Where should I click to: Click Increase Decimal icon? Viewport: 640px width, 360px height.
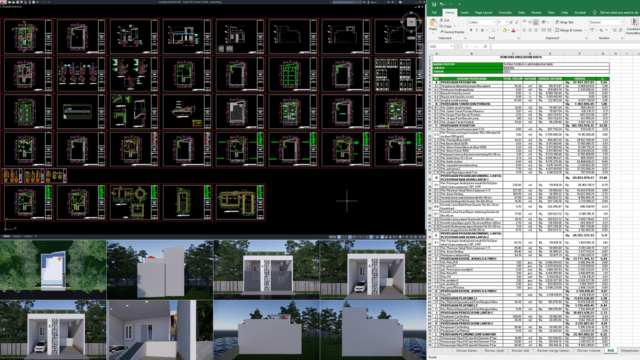614,30
